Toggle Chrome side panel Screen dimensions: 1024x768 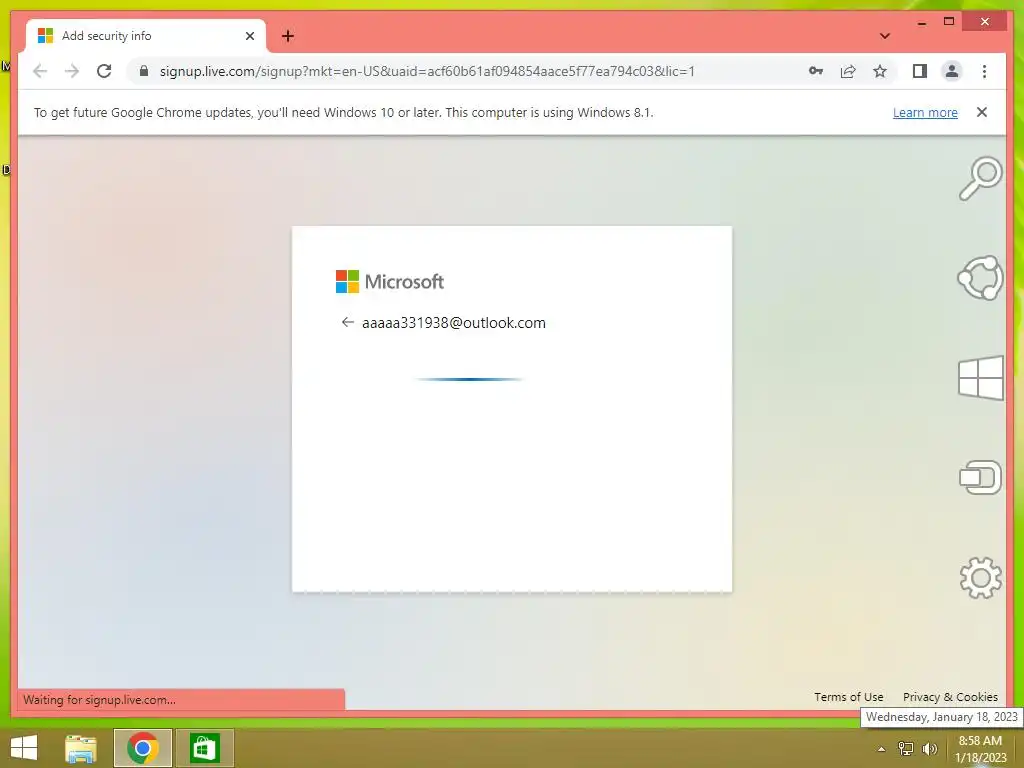[x=920, y=71]
